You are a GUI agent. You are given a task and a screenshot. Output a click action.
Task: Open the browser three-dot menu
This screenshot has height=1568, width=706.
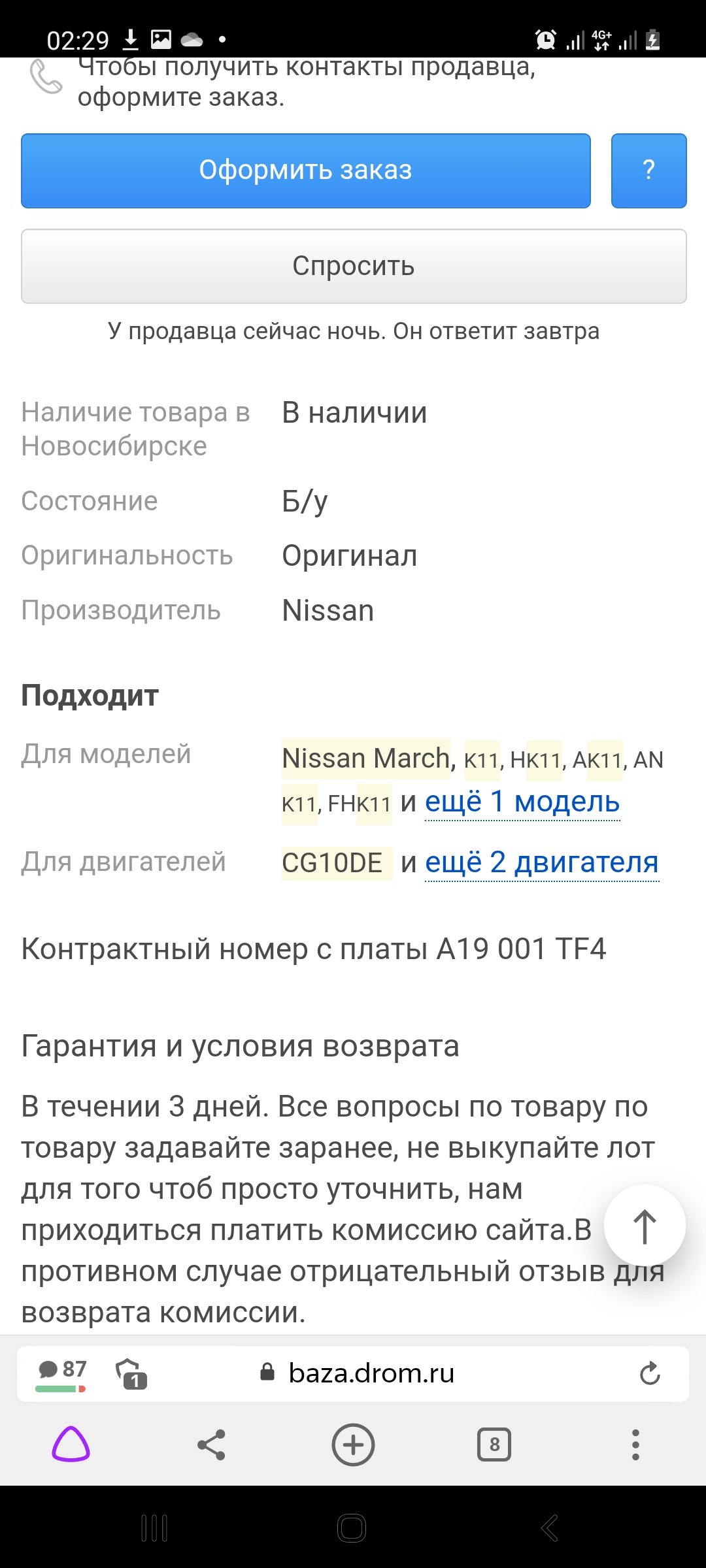click(635, 1445)
